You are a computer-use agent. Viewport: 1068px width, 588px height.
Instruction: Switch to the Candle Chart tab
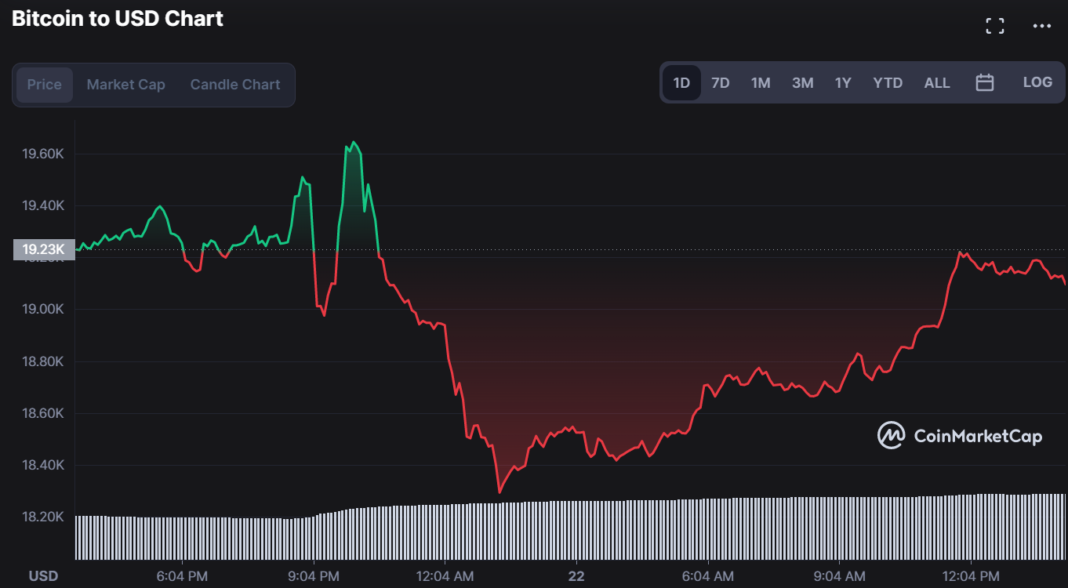235,84
